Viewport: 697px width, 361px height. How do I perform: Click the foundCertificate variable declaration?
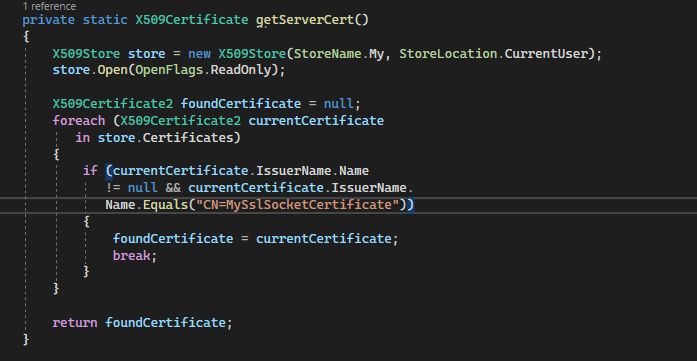coord(240,104)
